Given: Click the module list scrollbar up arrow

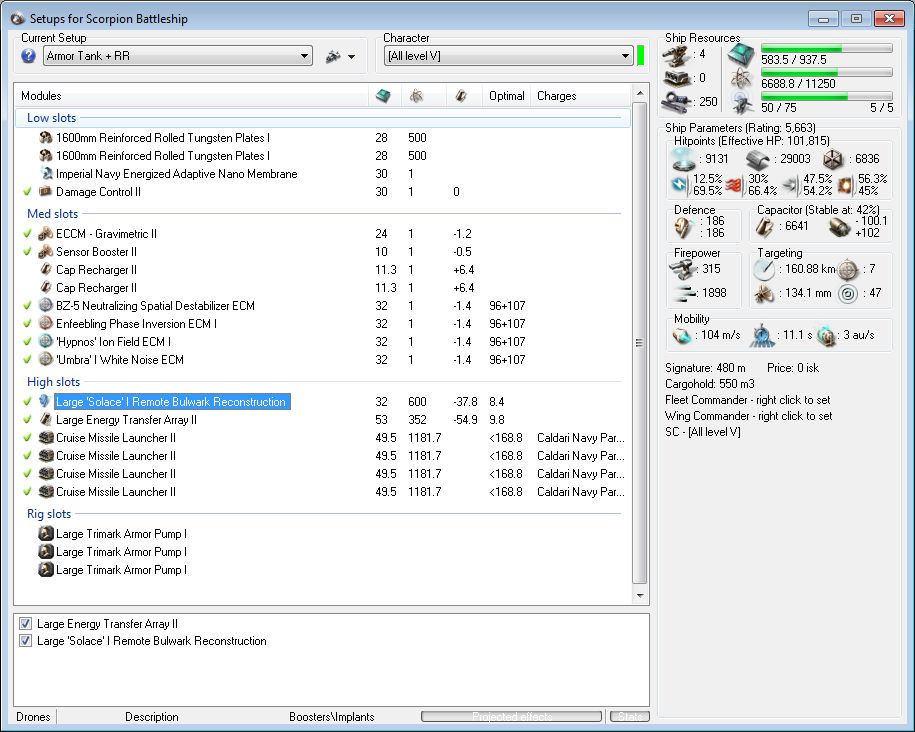Looking at the screenshot, I should 640,93.
